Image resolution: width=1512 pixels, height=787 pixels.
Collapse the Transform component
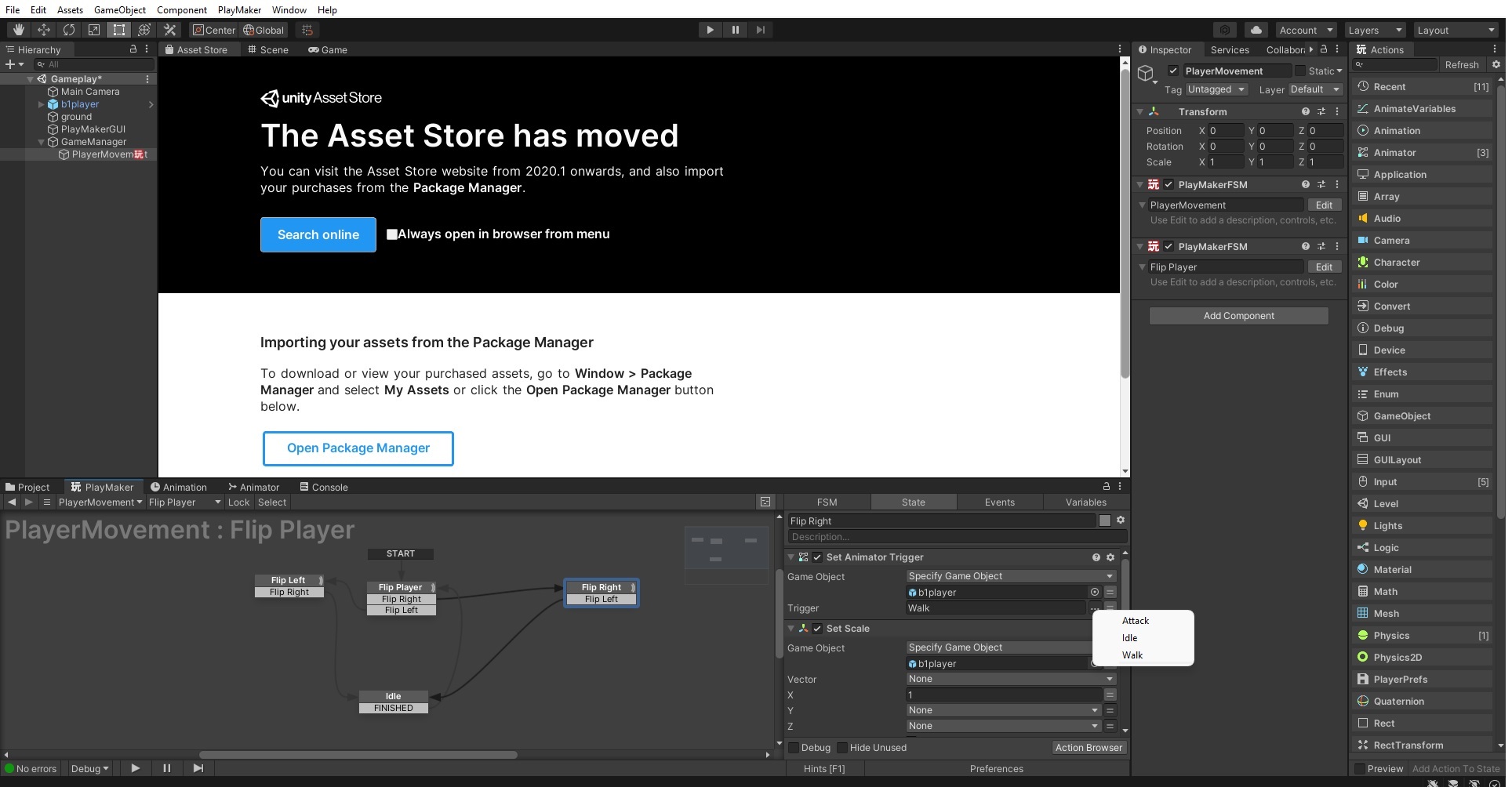pos(1139,112)
